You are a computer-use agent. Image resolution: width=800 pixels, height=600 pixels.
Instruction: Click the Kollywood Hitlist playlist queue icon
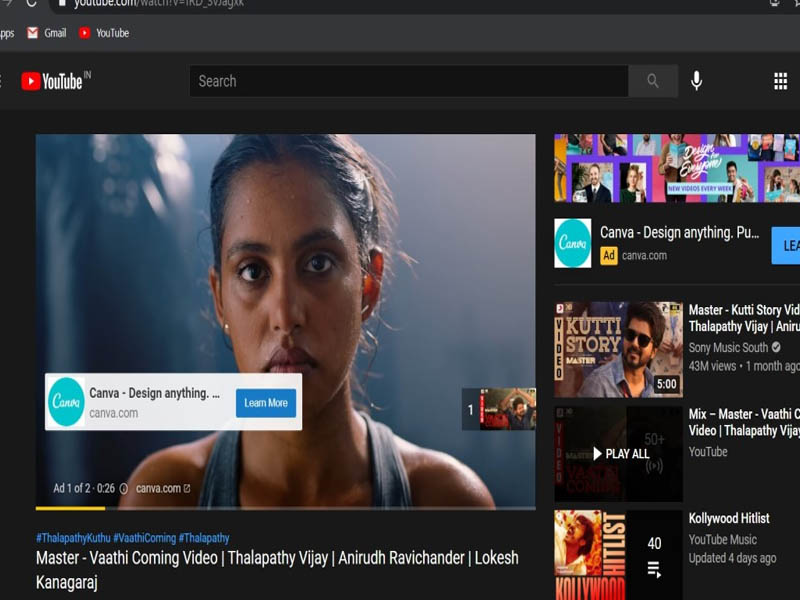coord(654,569)
